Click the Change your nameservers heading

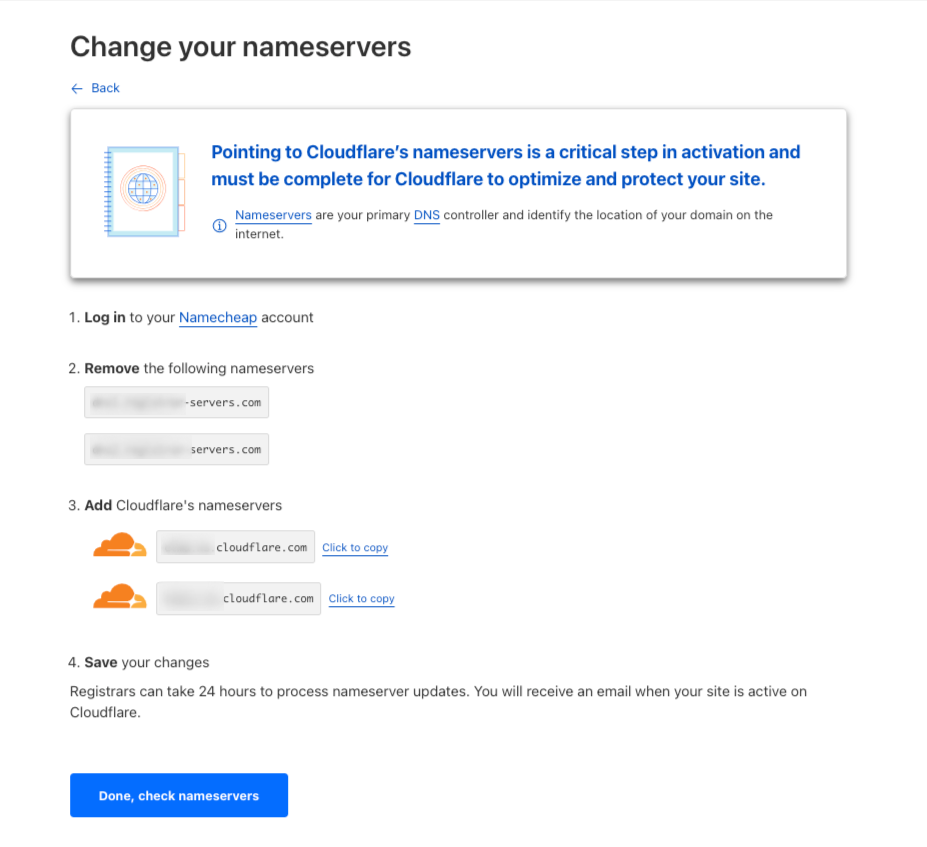click(x=240, y=47)
